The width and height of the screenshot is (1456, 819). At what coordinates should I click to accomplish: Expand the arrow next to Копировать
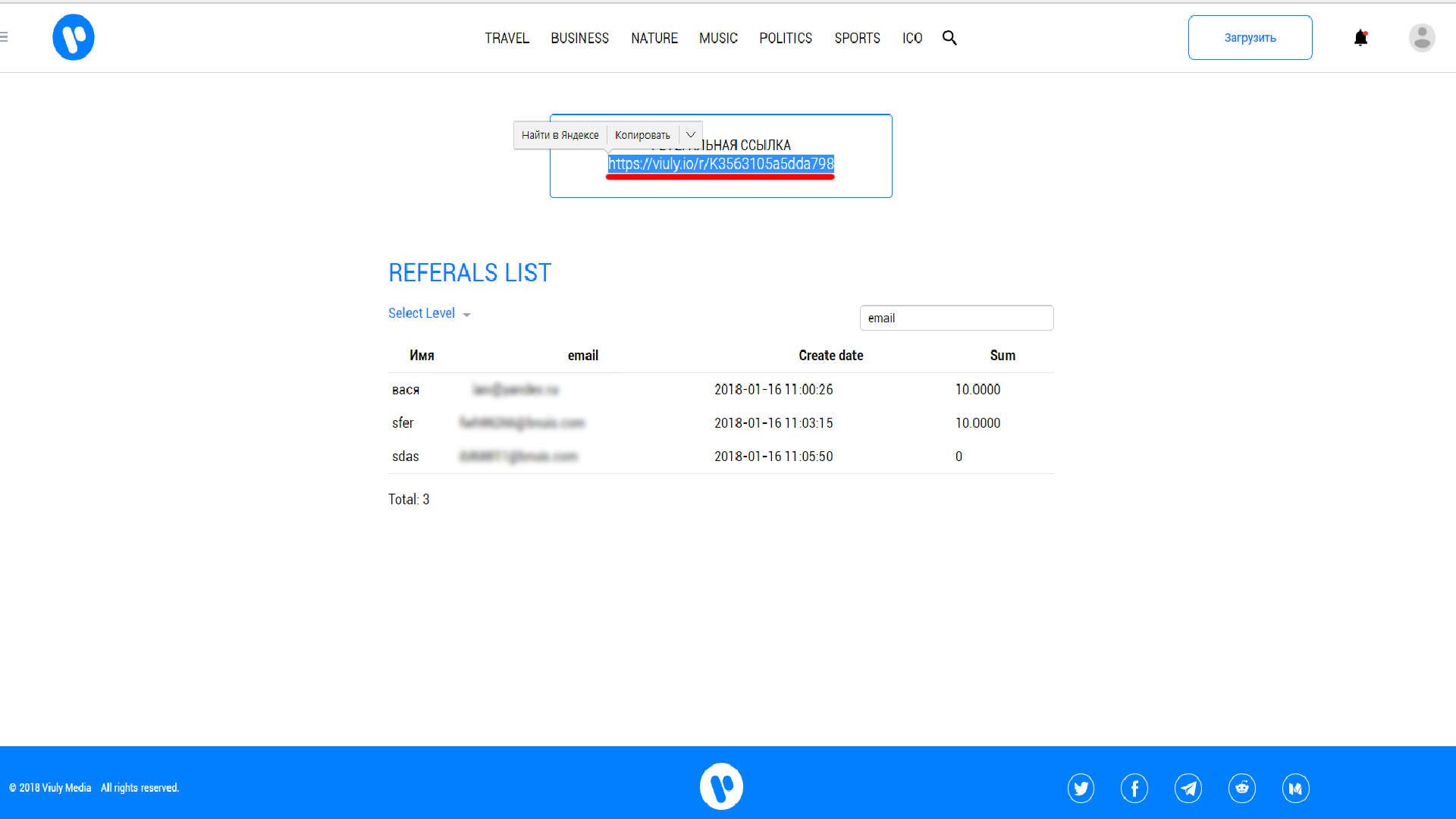coord(691,135)
